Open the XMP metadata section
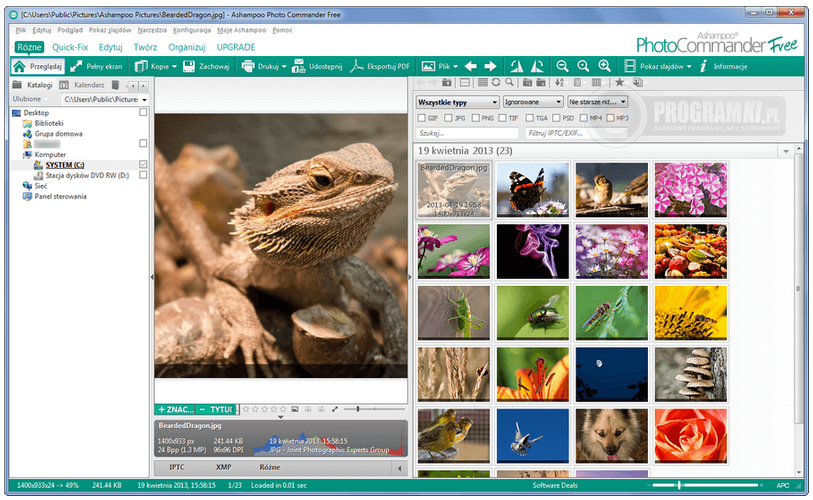 tap(223, 467)
